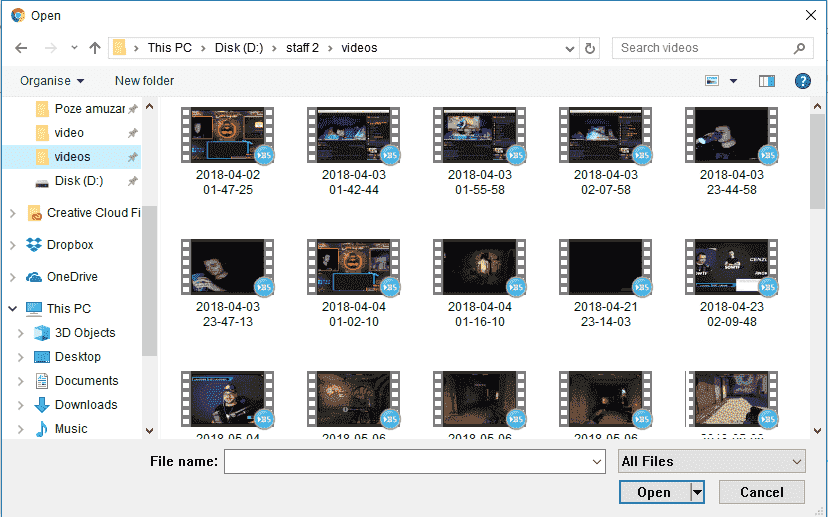Select video 2018-04-04 01-02-10
The height and width of the screenshot is (517, 828).
pyautogui.click(x=354, y=284)
